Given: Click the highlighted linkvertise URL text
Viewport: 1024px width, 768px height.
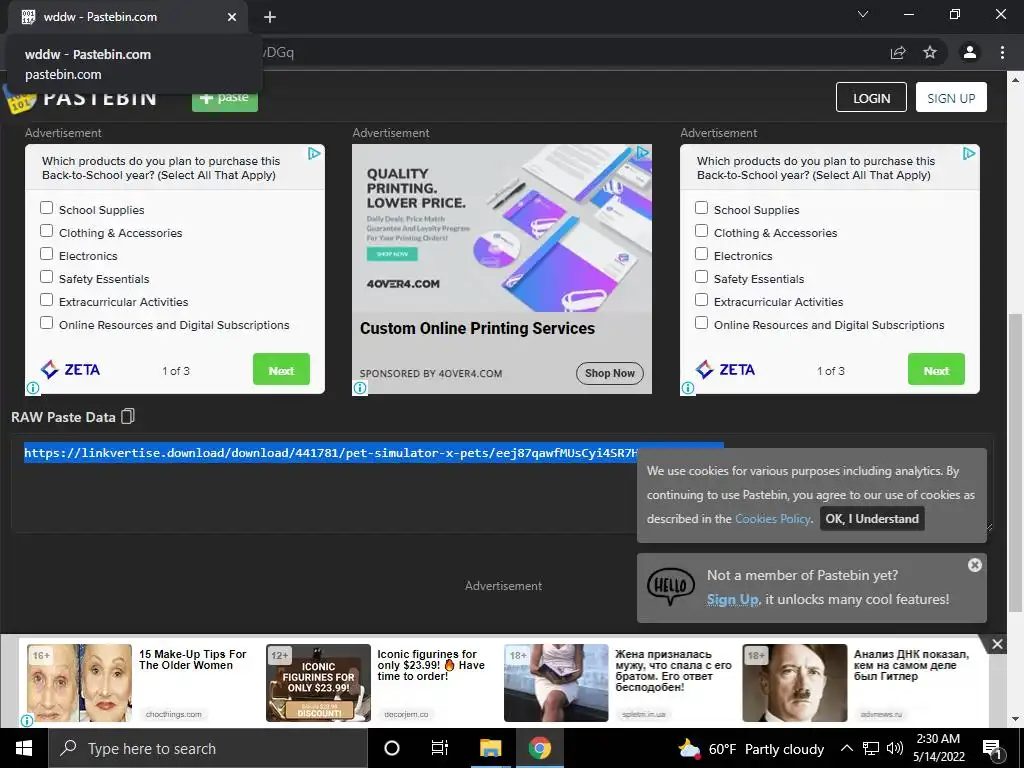Looking at the screenshot, I should (x=330, y=453).
